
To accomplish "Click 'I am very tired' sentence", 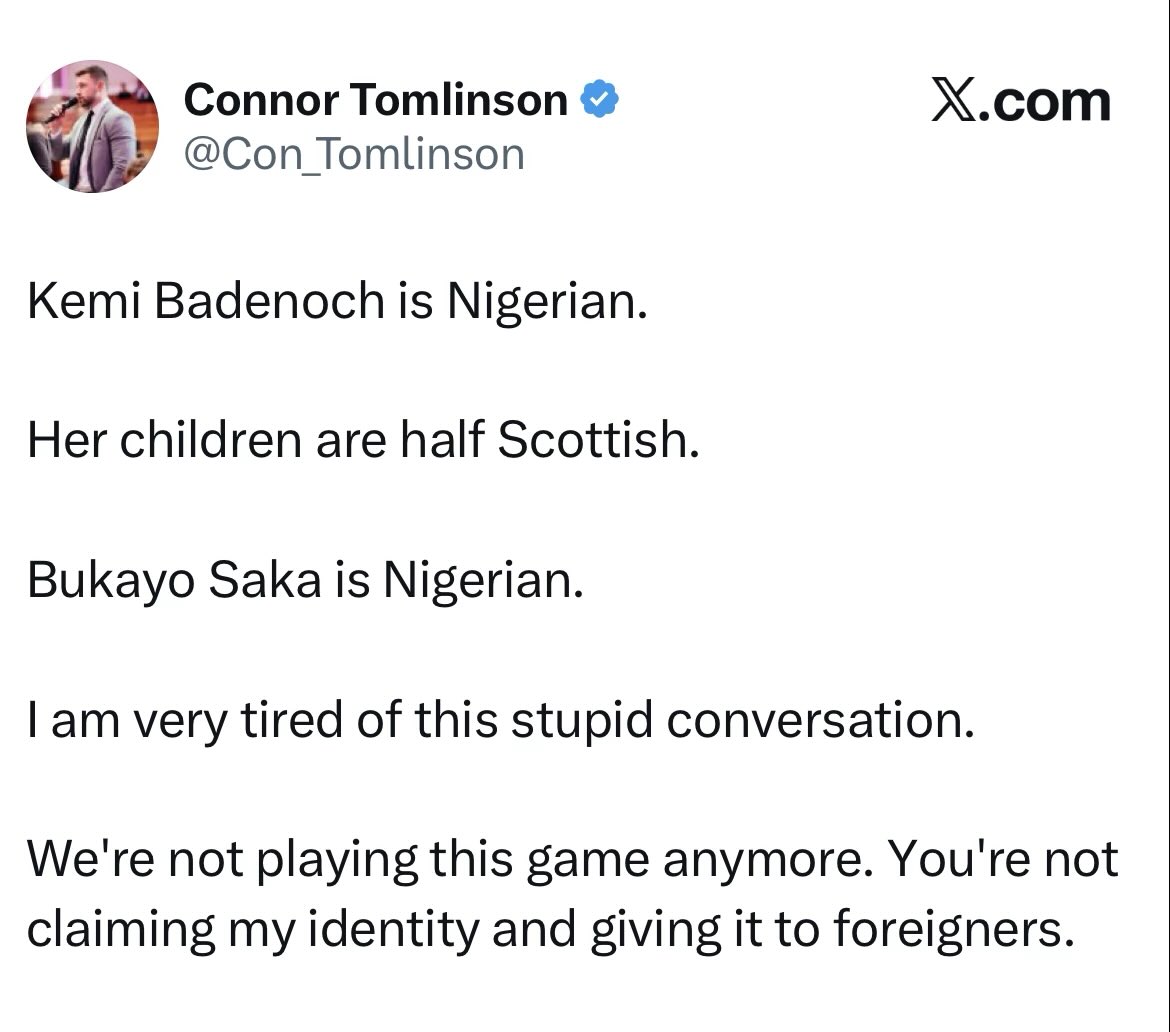I will [501, 721].
